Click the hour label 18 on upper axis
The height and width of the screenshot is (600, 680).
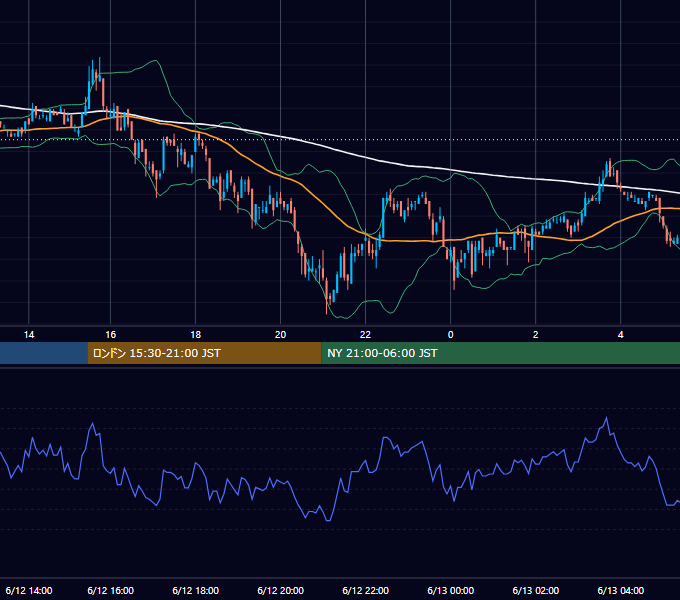[196, 335]
